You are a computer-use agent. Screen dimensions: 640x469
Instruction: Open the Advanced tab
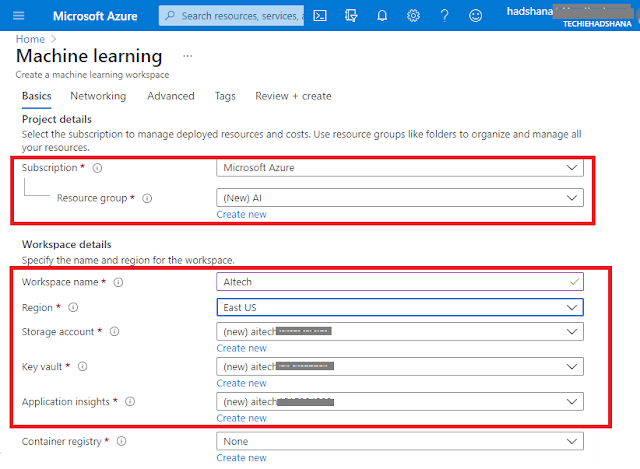tap(171, 96)
